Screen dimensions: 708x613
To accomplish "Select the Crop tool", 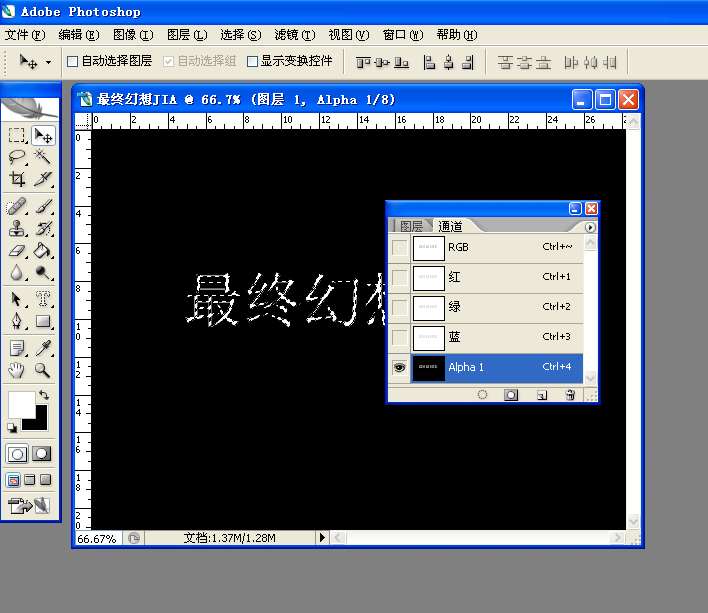I will click(17, 179).
